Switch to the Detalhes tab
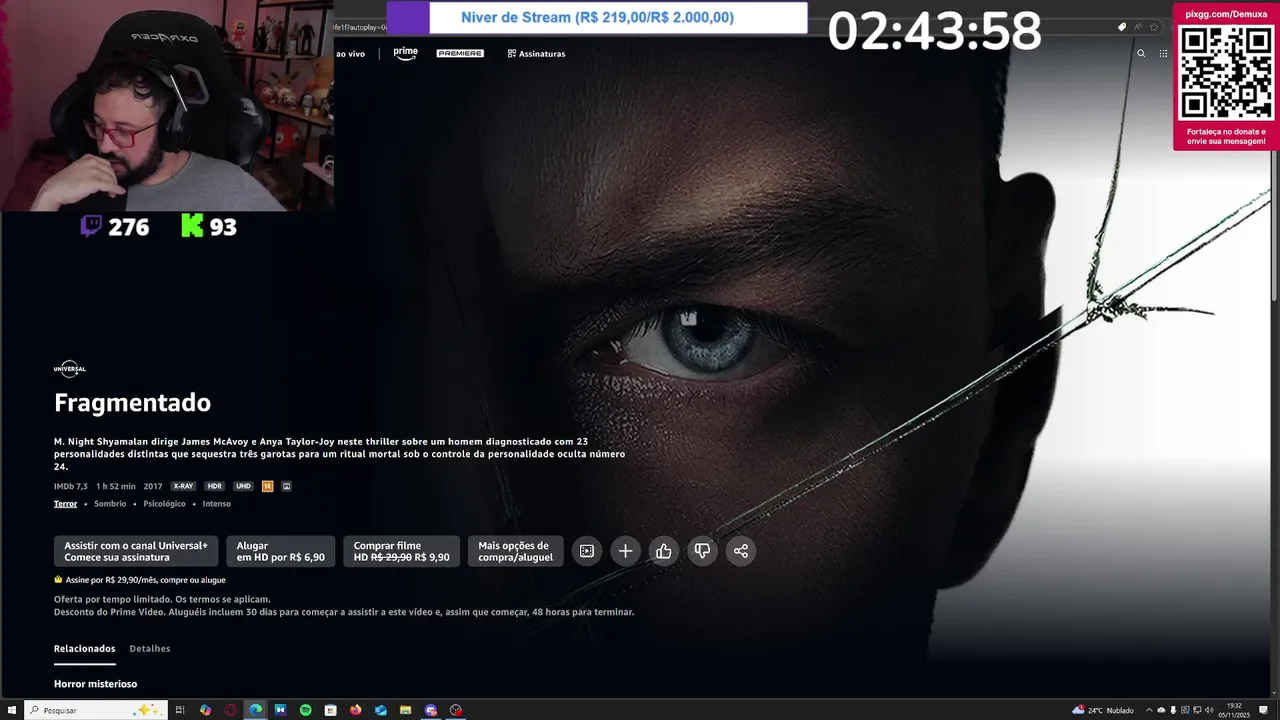1280x720 pixels. click(x=150, y=649)
